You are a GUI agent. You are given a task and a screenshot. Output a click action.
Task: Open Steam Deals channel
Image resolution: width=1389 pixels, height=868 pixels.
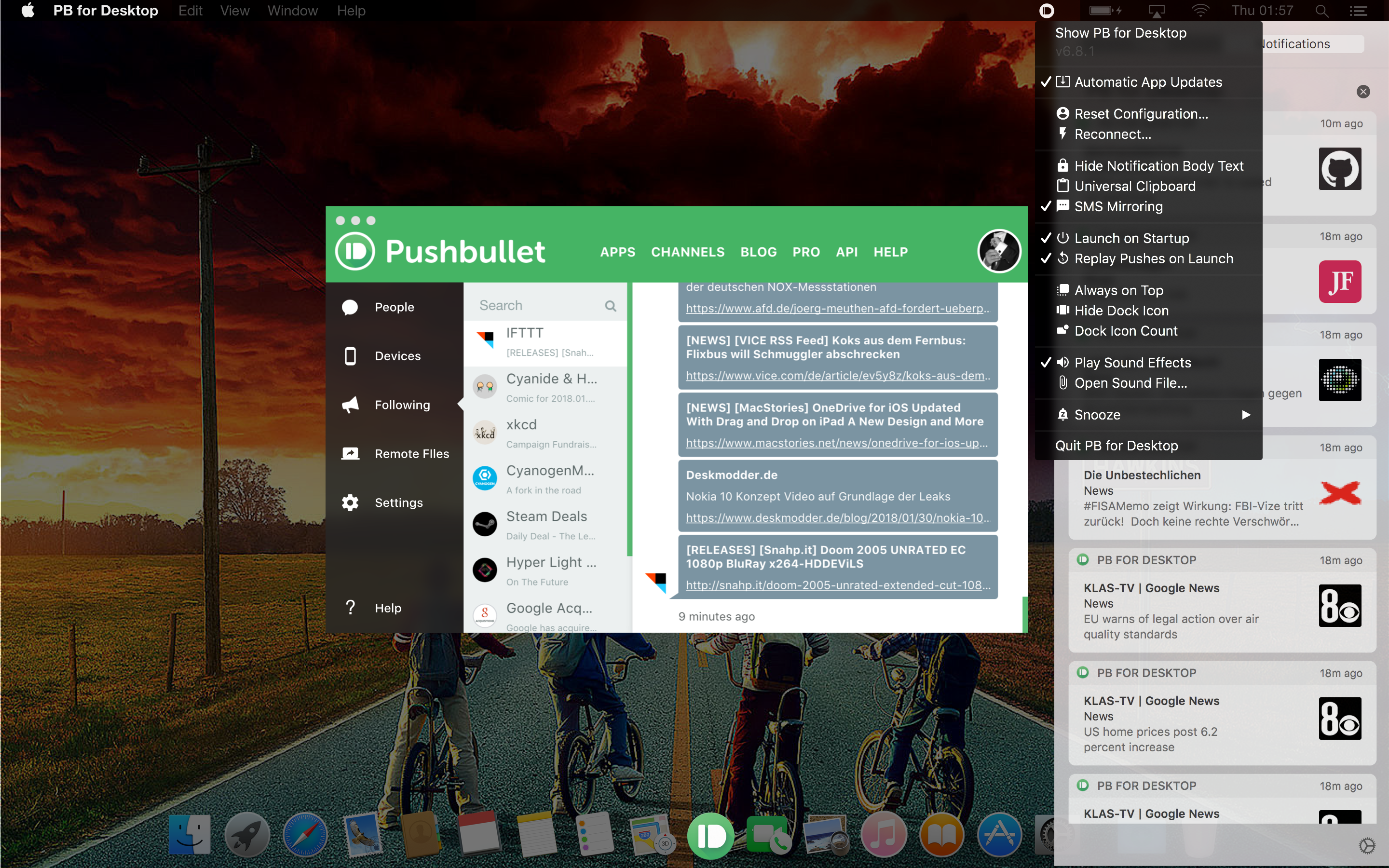click(x=545, y=525)
